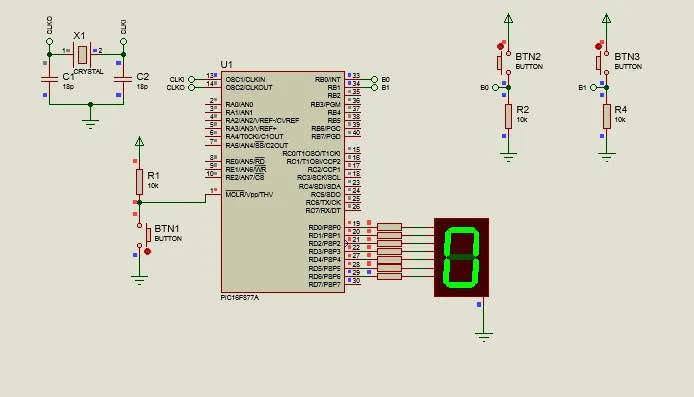This screenshot has width=694, height=397.
Task: Toggle the BTN1 red latch dot
Action: (x=148, y=251)
